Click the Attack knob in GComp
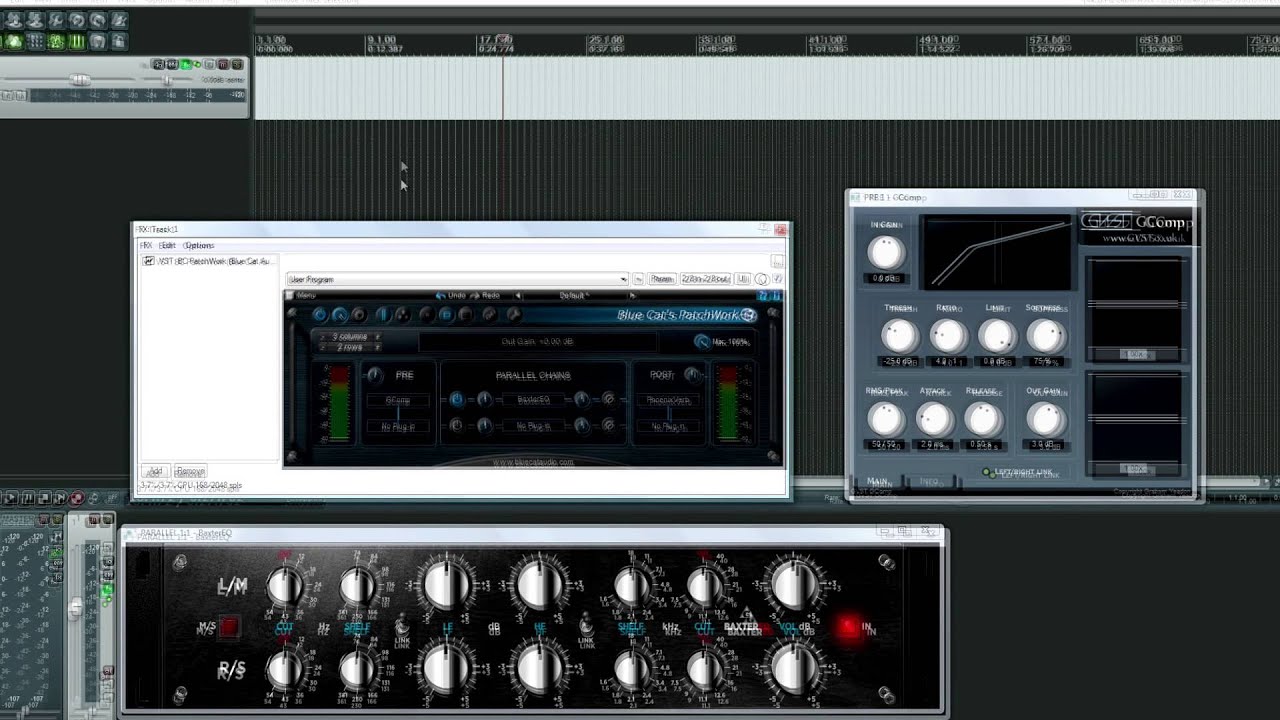The width and height of the screenshot is (1280, 720). [x=934, y=419]
